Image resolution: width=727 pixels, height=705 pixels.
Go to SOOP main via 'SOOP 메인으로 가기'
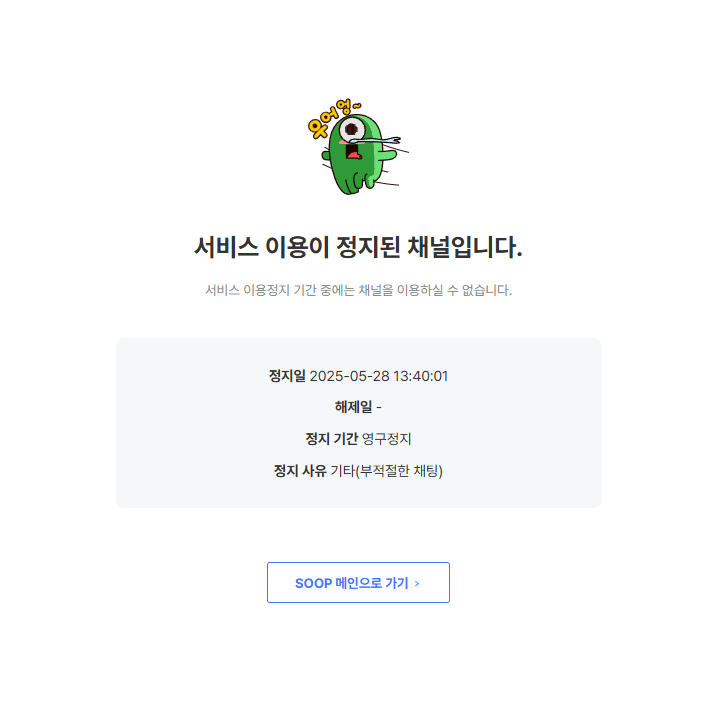358,583
